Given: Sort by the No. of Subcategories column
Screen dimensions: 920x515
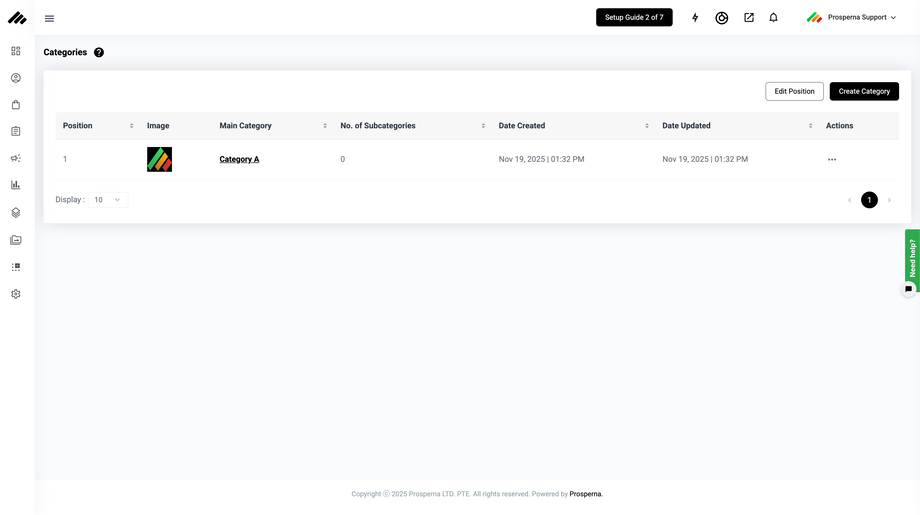Looking at the screenshot, I should click(x=483, y=126).
